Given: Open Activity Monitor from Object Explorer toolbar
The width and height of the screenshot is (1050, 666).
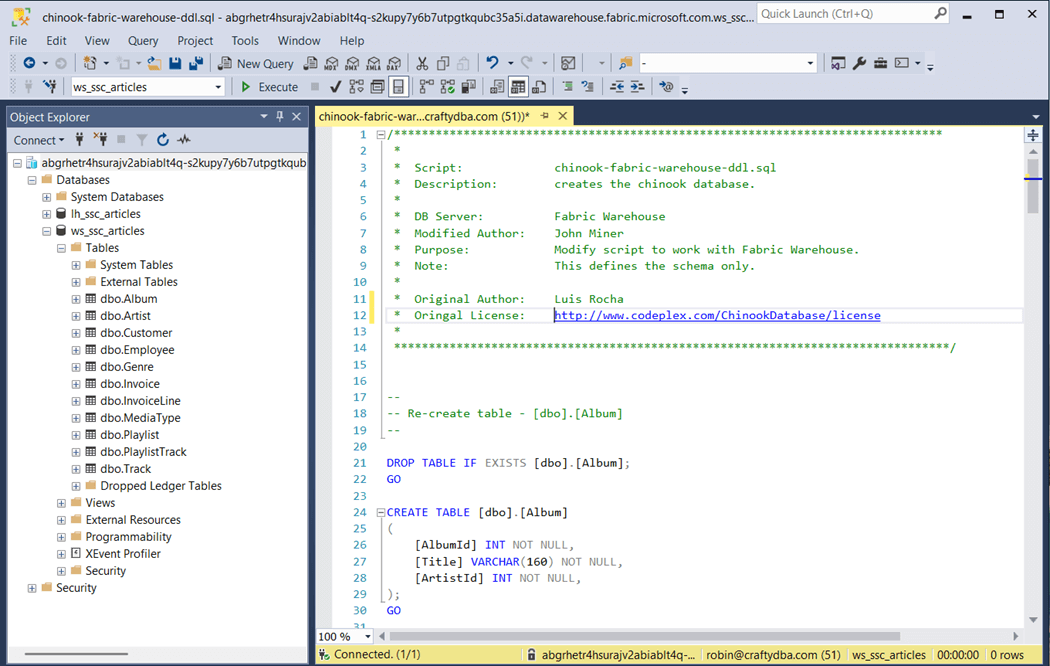Looking at the screenshot, I should (183, 140).
